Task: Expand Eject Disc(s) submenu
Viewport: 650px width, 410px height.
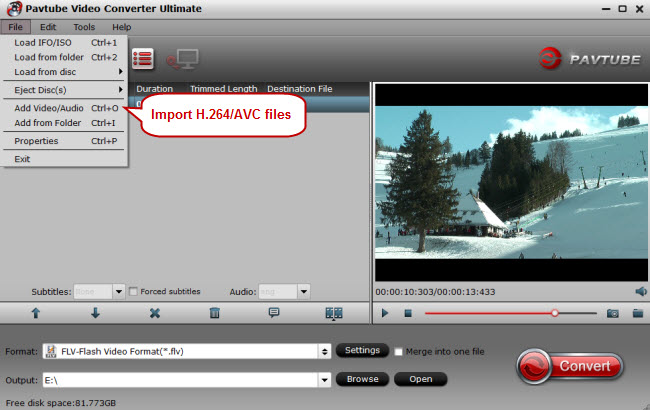Action: coord(65,90)
